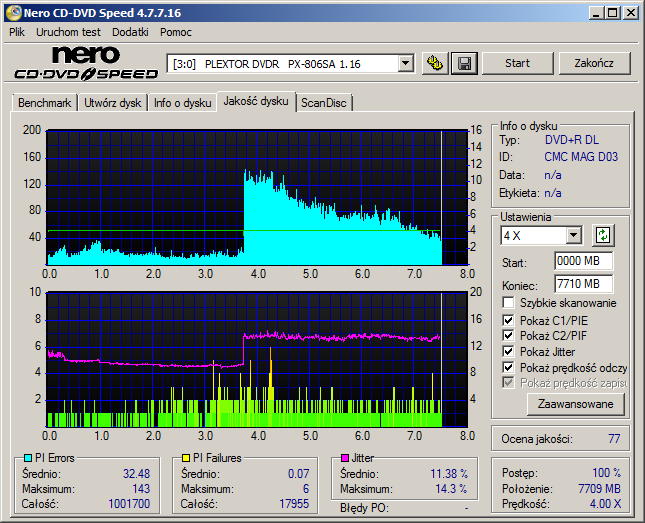Click the disabled Pokaż prędkość zapisu checkbox
The image size is (645, 523).
(508, 383)
